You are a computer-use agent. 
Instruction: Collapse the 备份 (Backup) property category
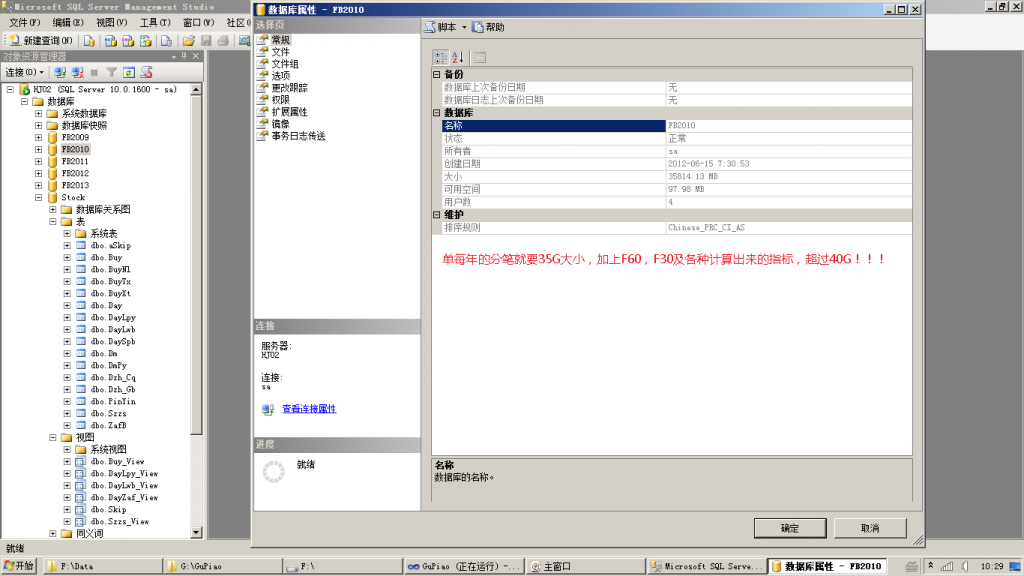click(437, 74)
